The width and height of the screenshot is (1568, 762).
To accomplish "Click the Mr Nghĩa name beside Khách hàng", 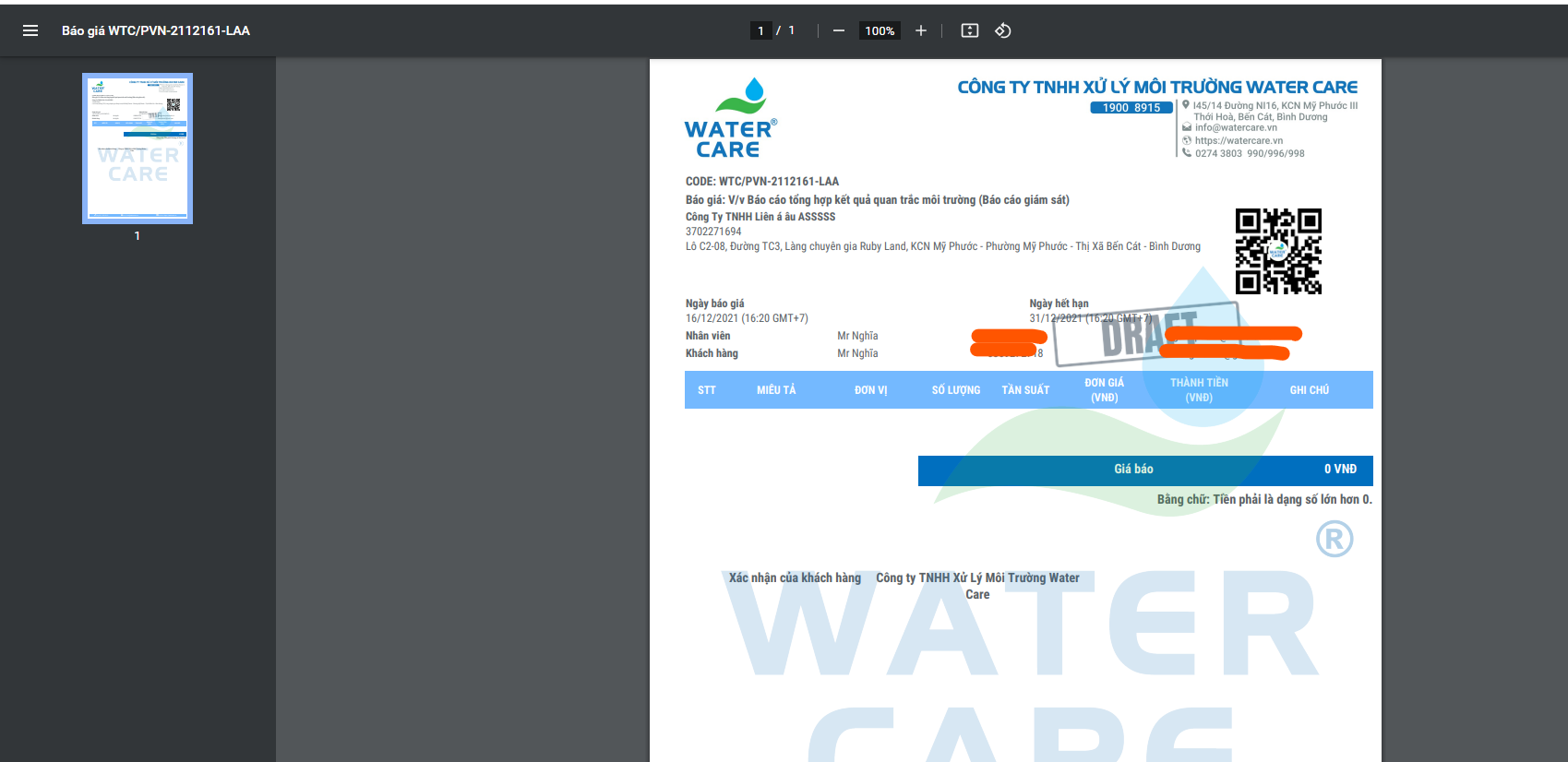I will pyautogui.click(x=857, y=353).
